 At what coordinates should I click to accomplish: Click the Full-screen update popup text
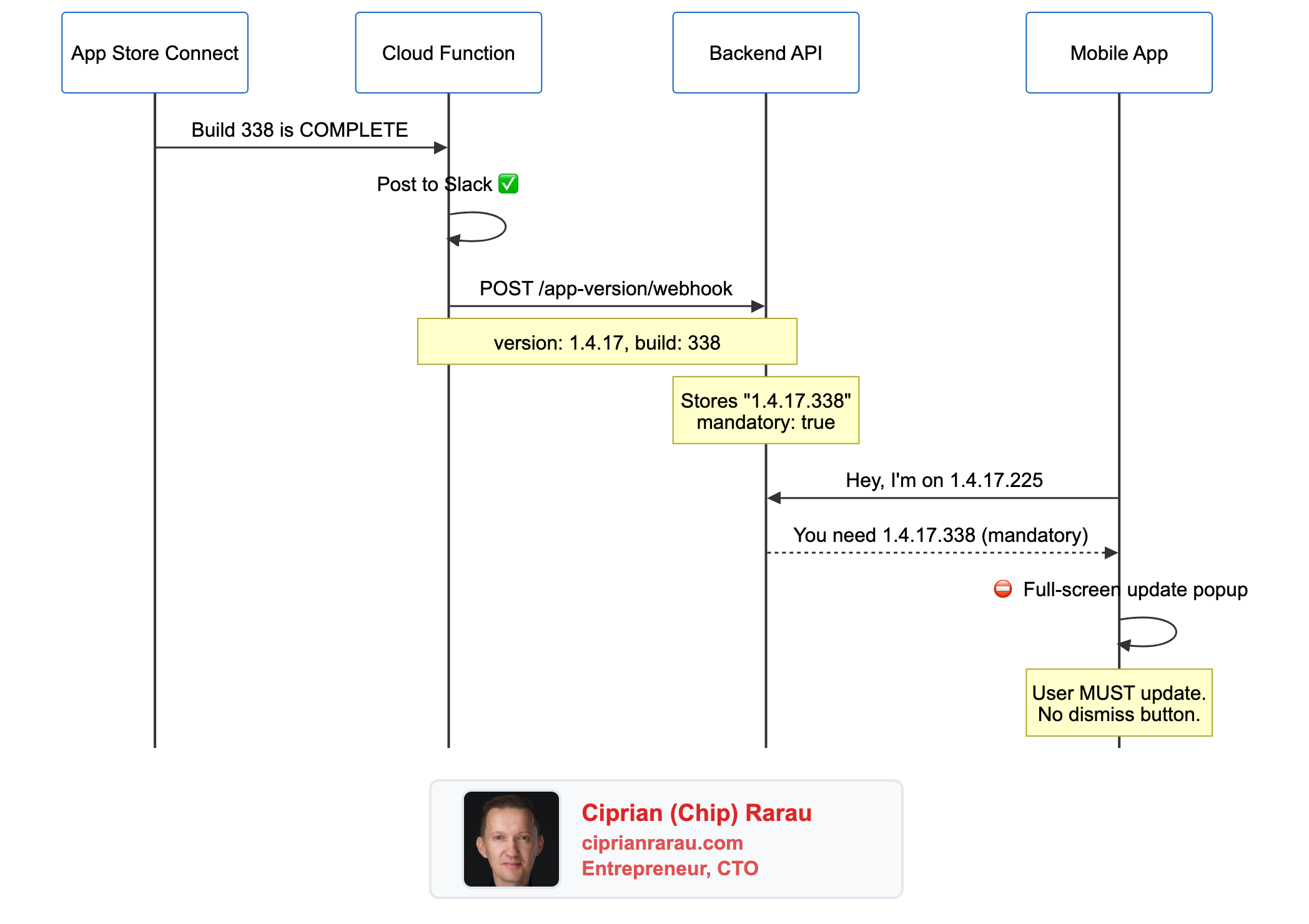pyautogui.click(x=1135, y=589)
